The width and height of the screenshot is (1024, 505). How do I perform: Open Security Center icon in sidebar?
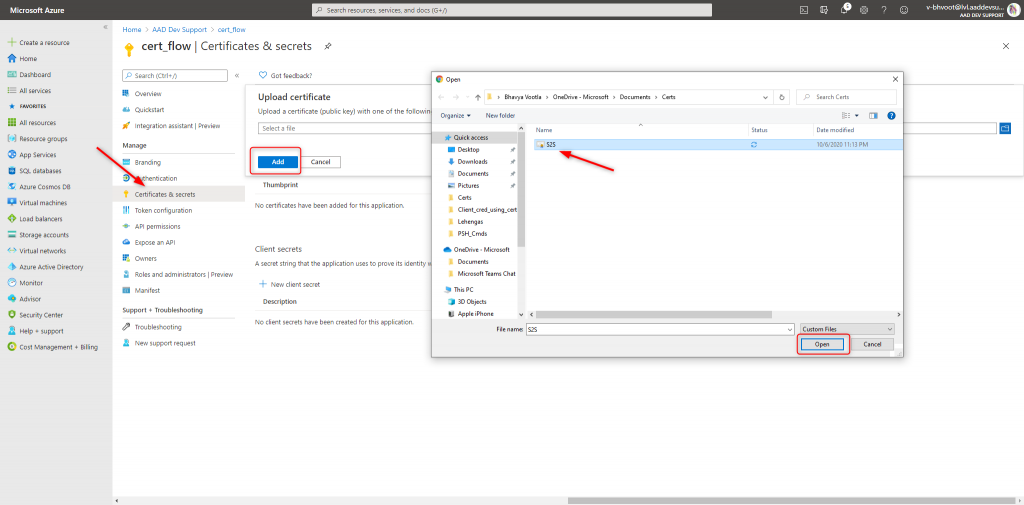tap(12, 315)
